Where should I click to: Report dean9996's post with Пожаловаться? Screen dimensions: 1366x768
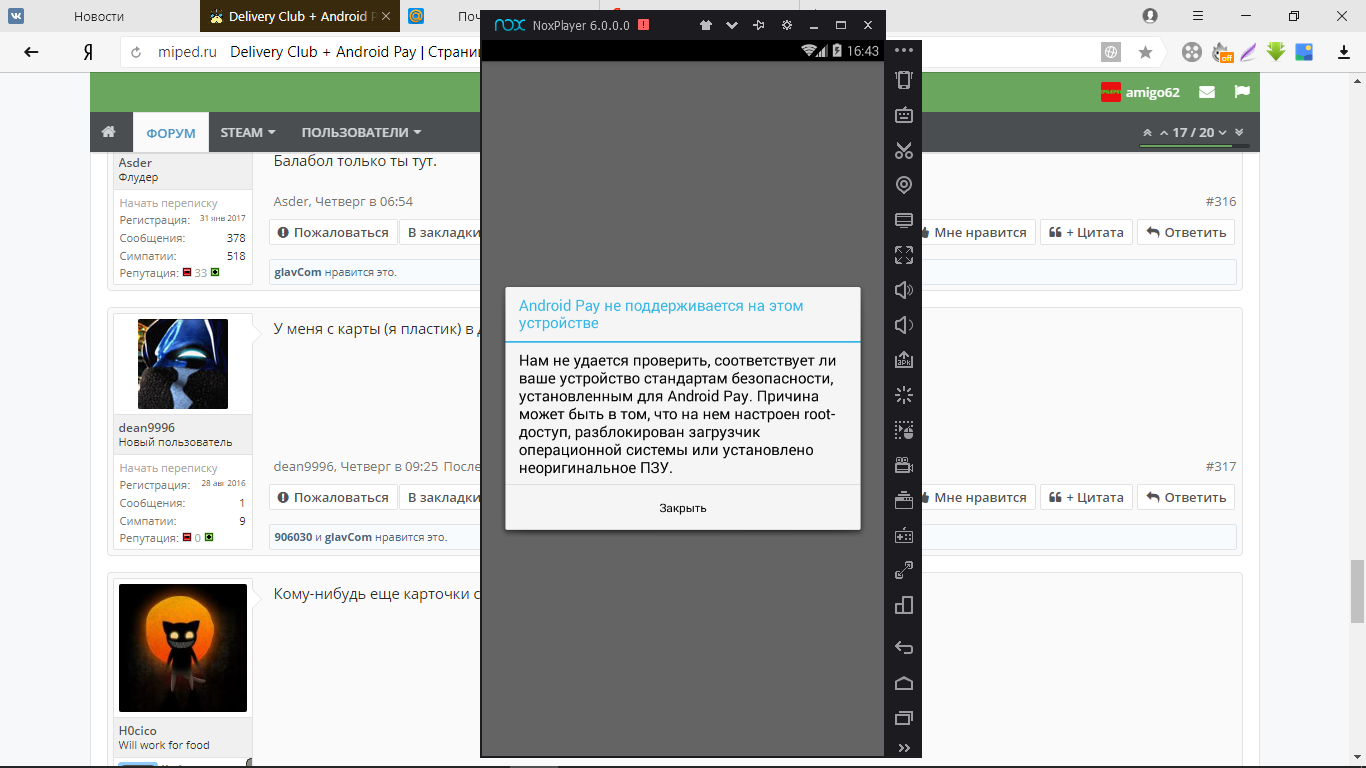tap(333, 497)
